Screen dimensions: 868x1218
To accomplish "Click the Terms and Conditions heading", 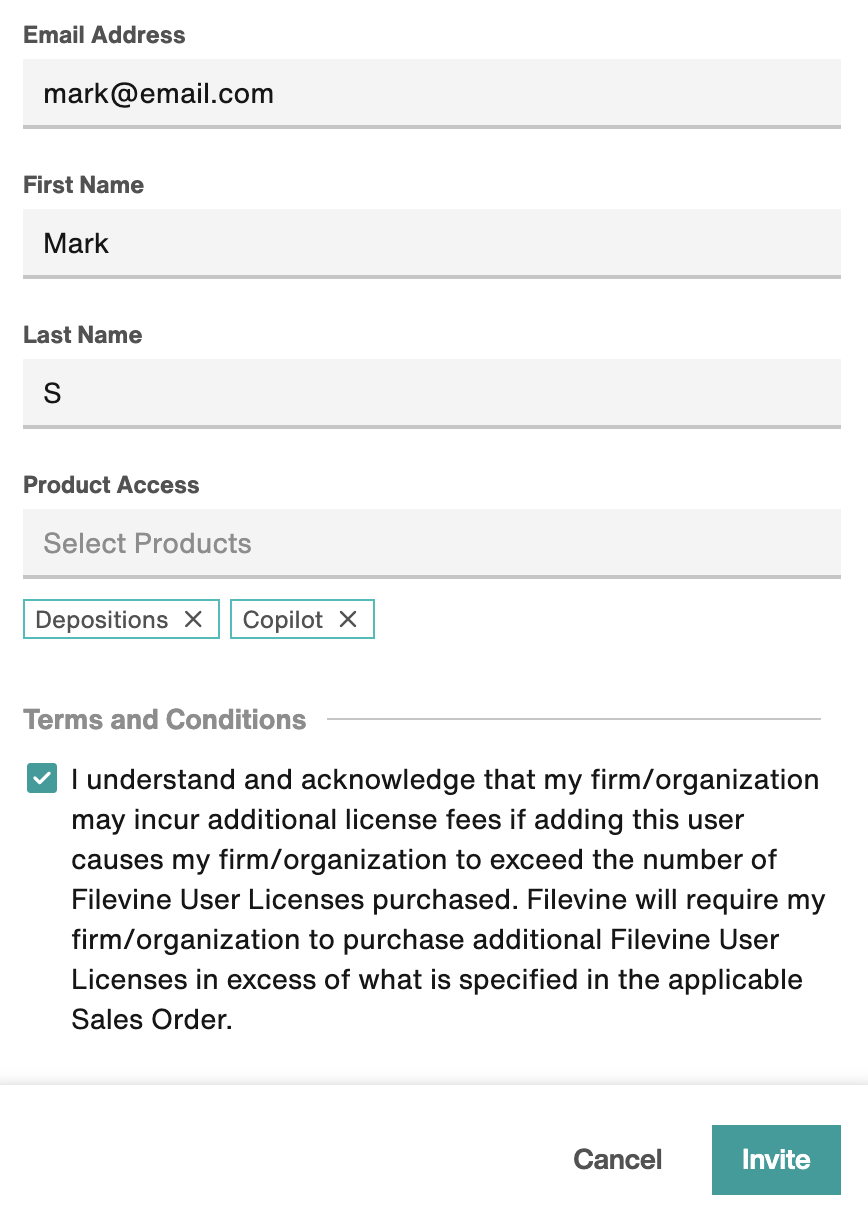I will click(x=165, y=719).
